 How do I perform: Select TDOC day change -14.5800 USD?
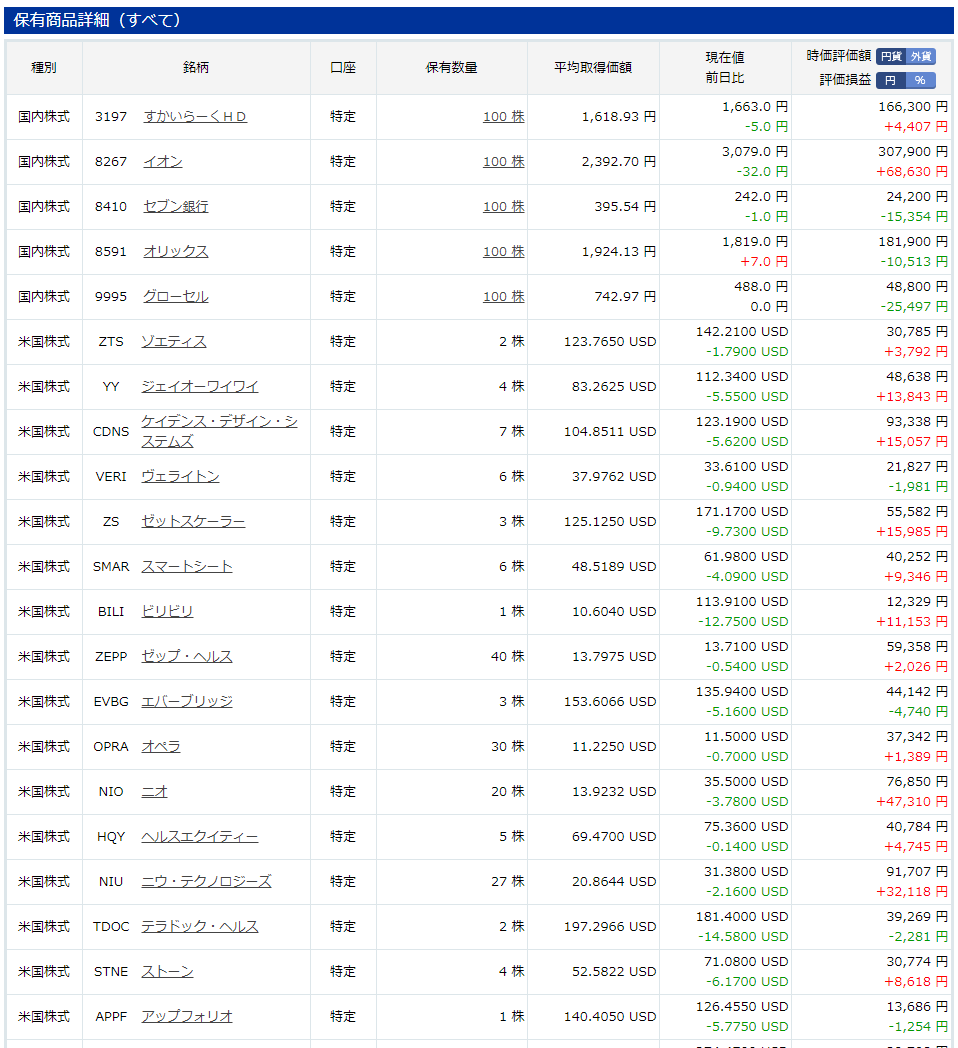click(743, 936)
